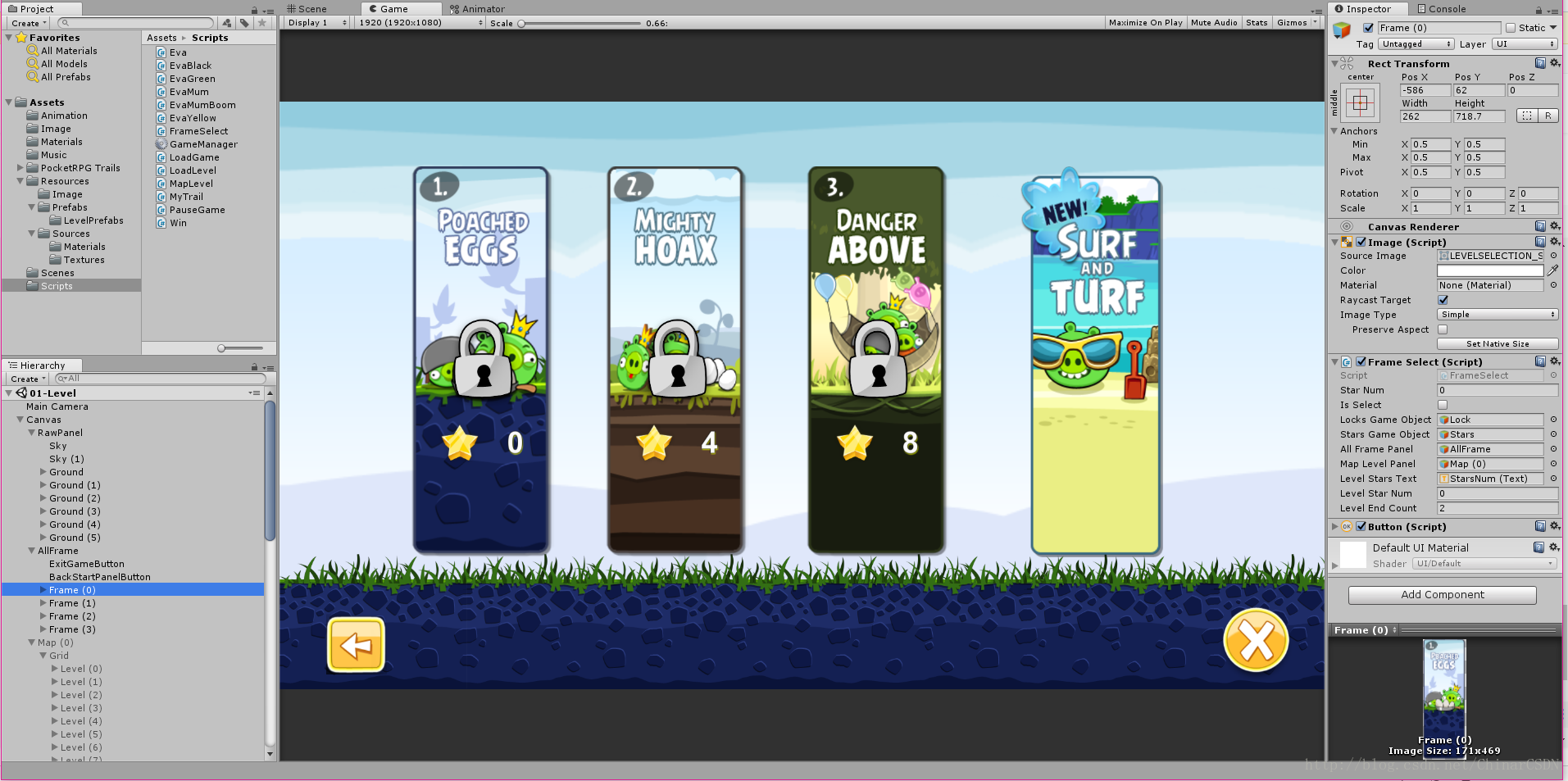Click the color eyedropper picker icon
The width and height of the screenshot is (1568, 781).
(x=1552, y=270)
